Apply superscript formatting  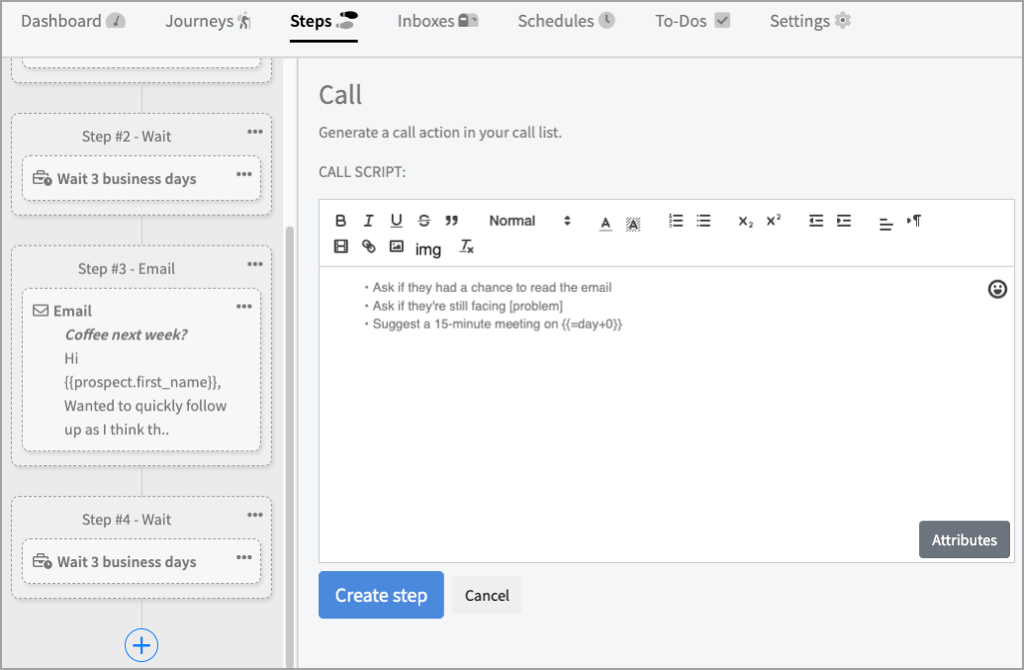click(773, 221)
